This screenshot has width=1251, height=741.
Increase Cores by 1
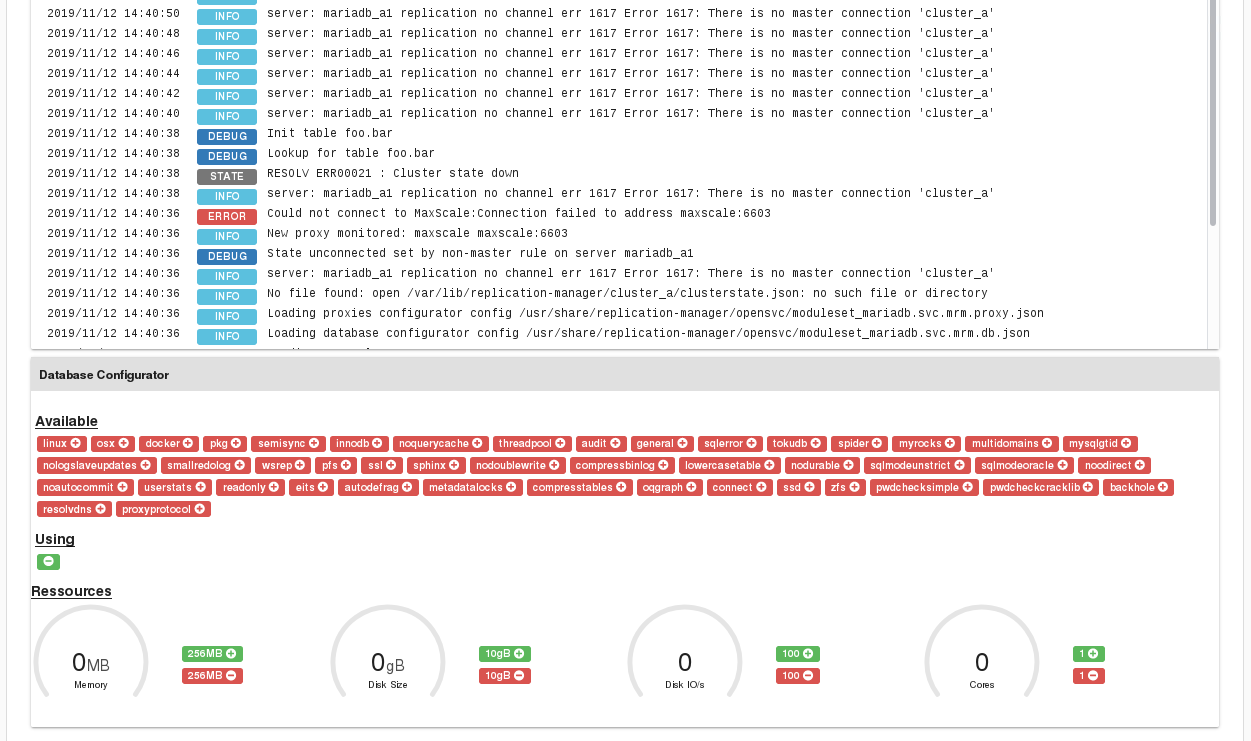tap(1088, 653)
